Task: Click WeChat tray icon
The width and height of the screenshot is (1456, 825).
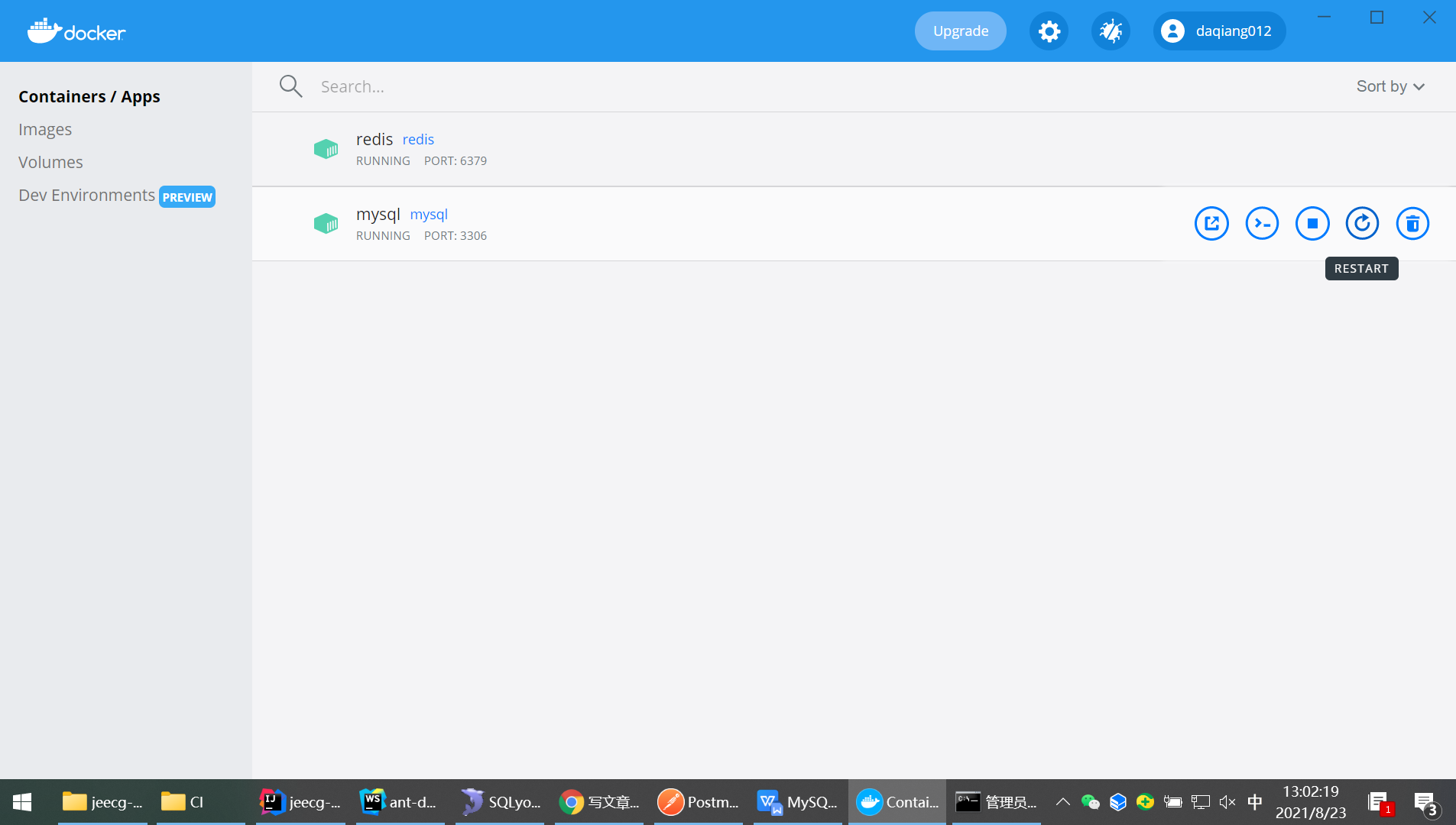Action: point(1090,802)
